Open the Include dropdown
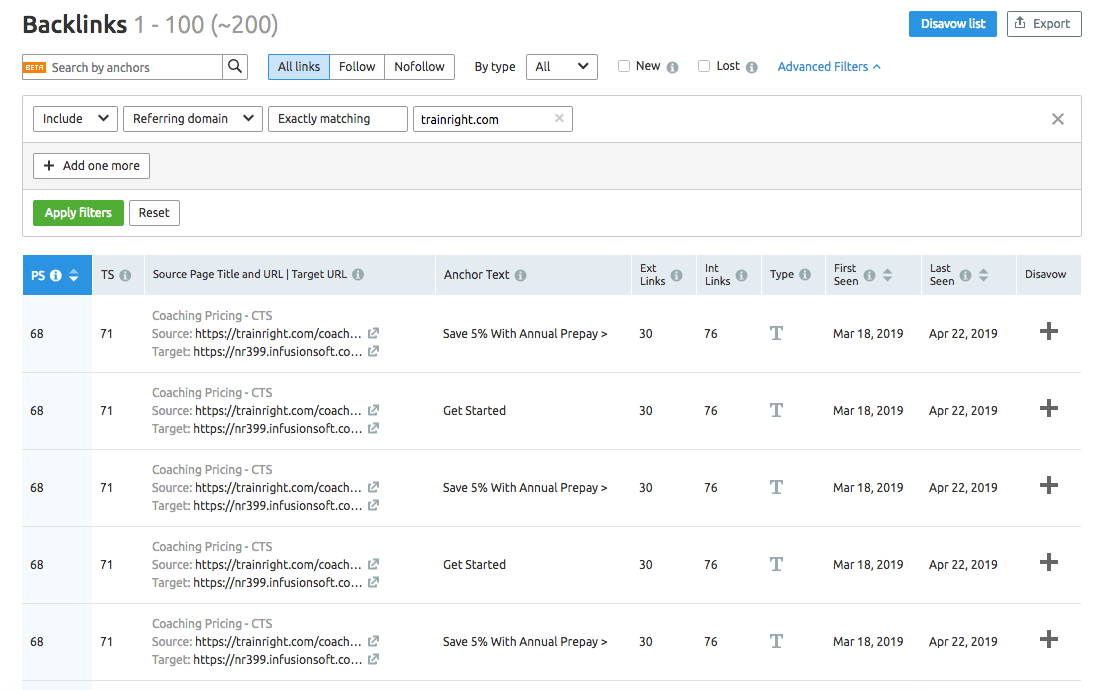1097x690 pixels. tap(75, 118)
